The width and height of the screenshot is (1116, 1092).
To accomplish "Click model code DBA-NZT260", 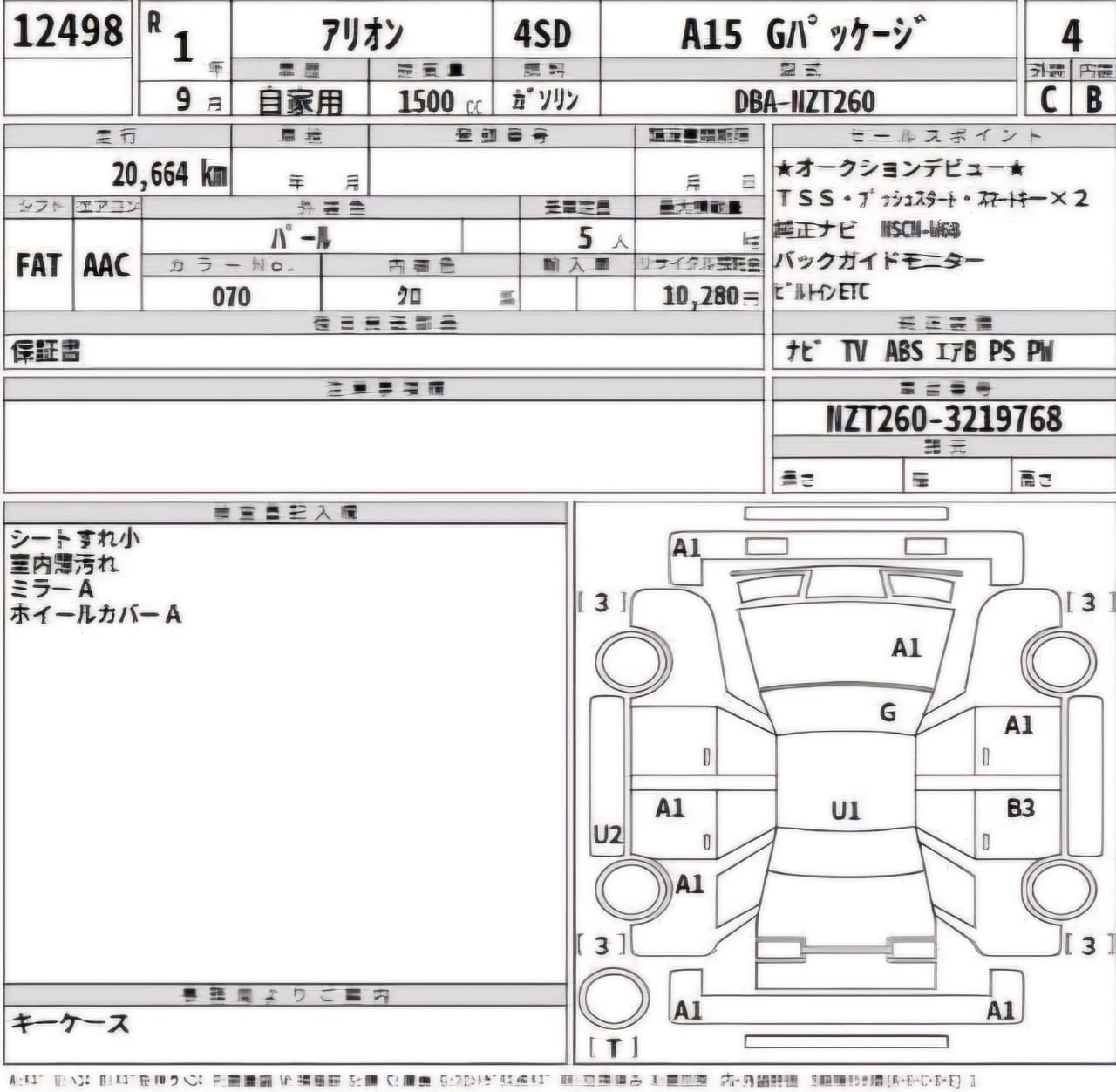I will tap(804, 101).
